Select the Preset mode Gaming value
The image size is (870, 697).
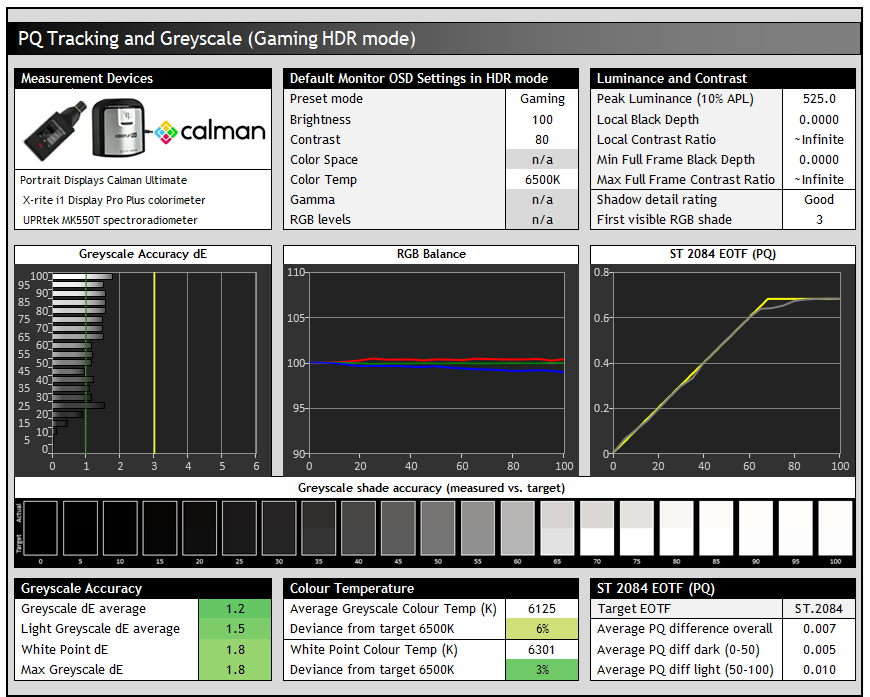coord(542,99)
